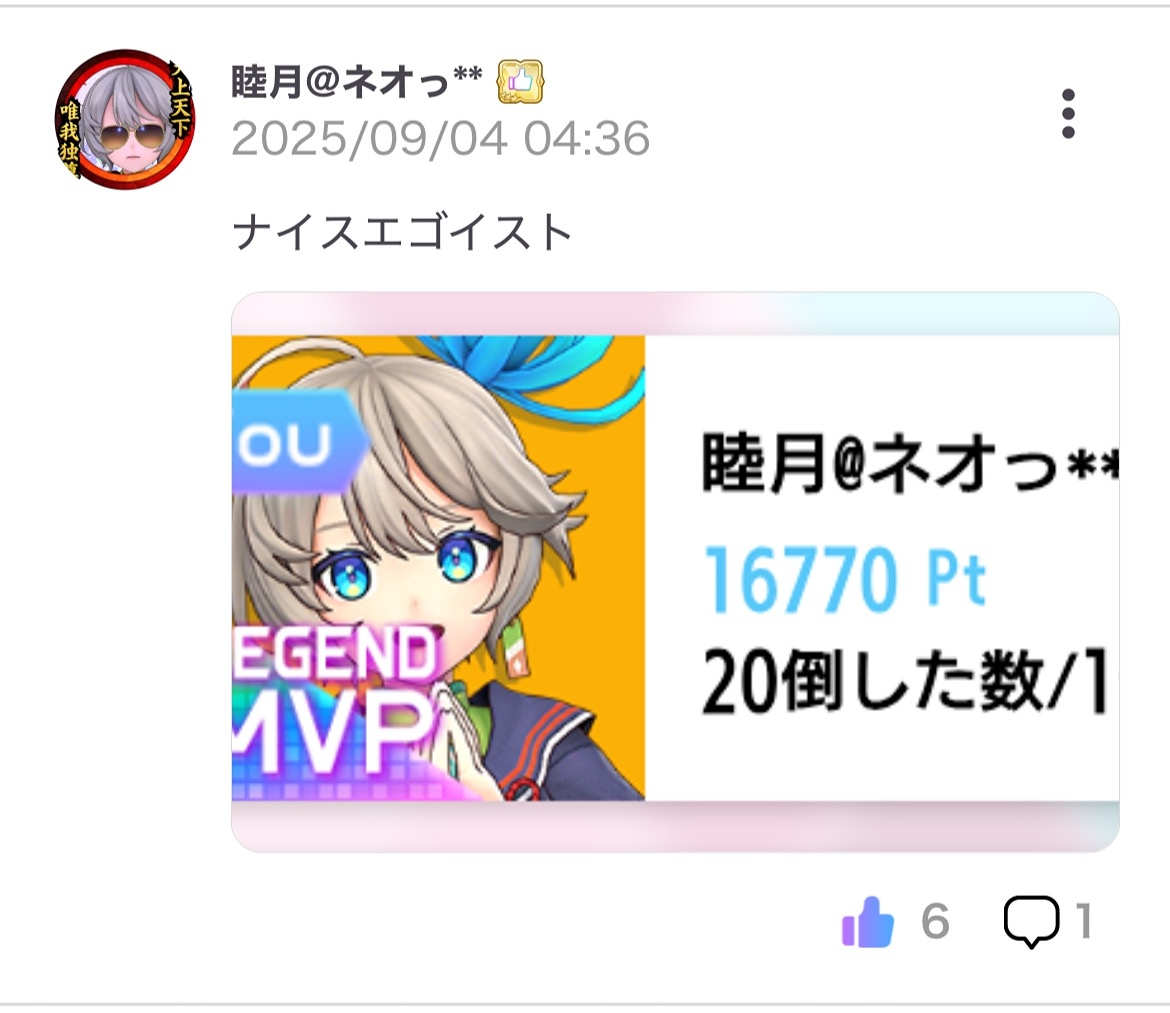View the comment count number 1

pos(1085,921)
